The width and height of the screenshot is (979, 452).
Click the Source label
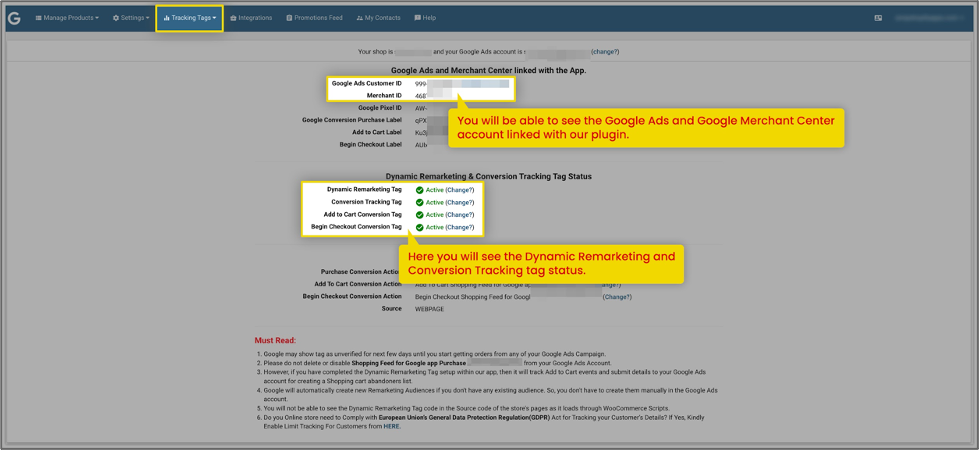coord(391,309)
